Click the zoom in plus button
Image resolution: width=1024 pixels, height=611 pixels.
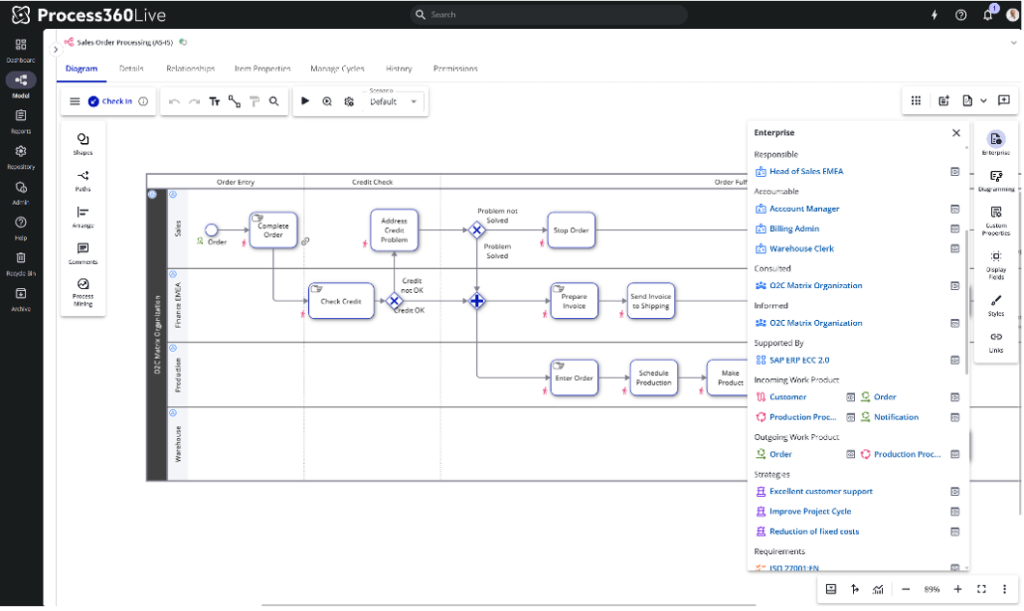957,589
